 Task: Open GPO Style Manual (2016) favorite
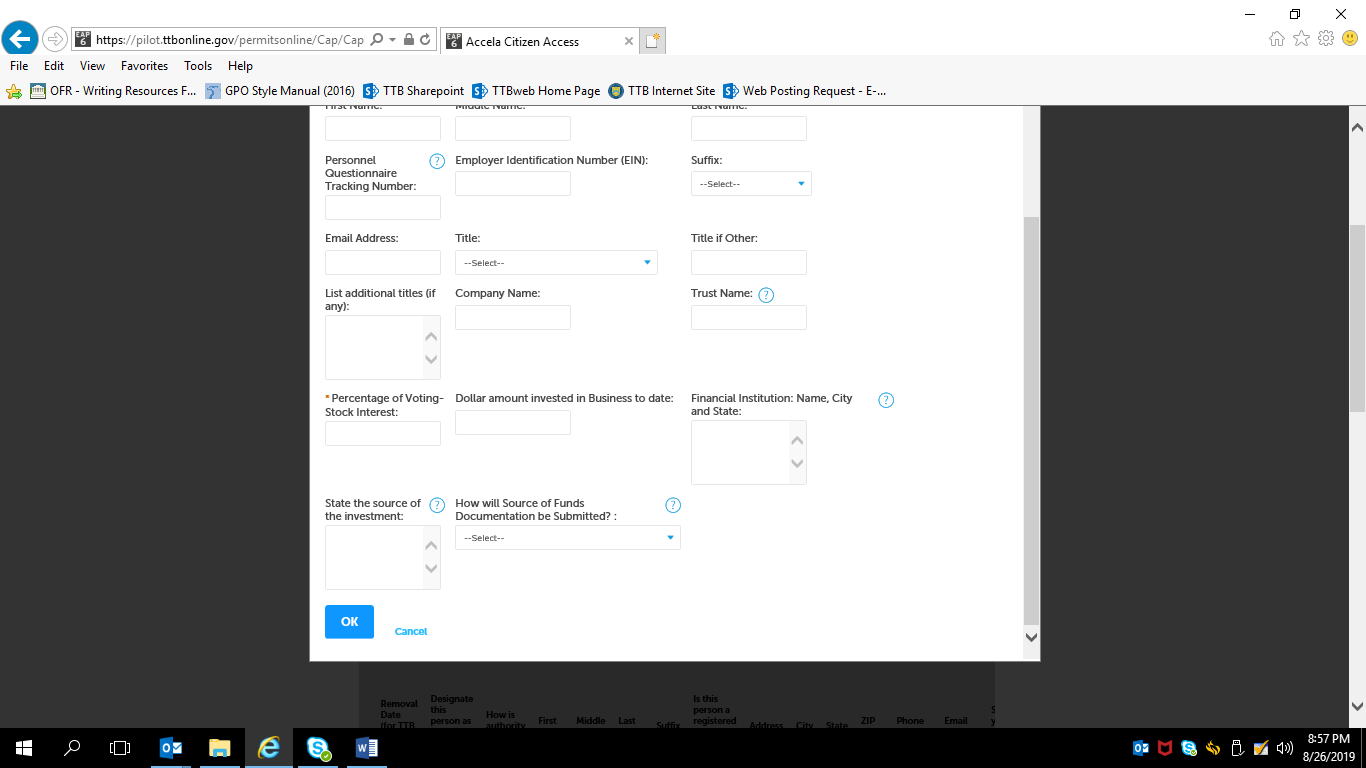pyautogui.click(x=280, y=91)
